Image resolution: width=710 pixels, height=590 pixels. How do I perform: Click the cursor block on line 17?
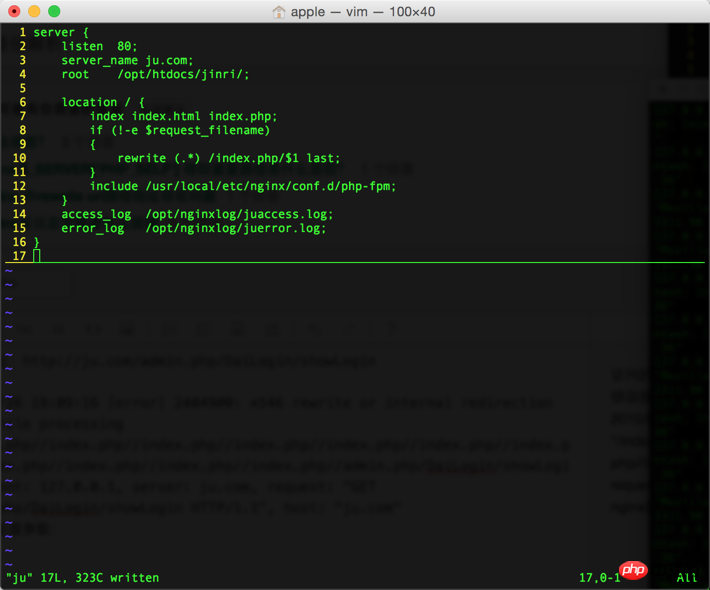(x=37, y=256)
